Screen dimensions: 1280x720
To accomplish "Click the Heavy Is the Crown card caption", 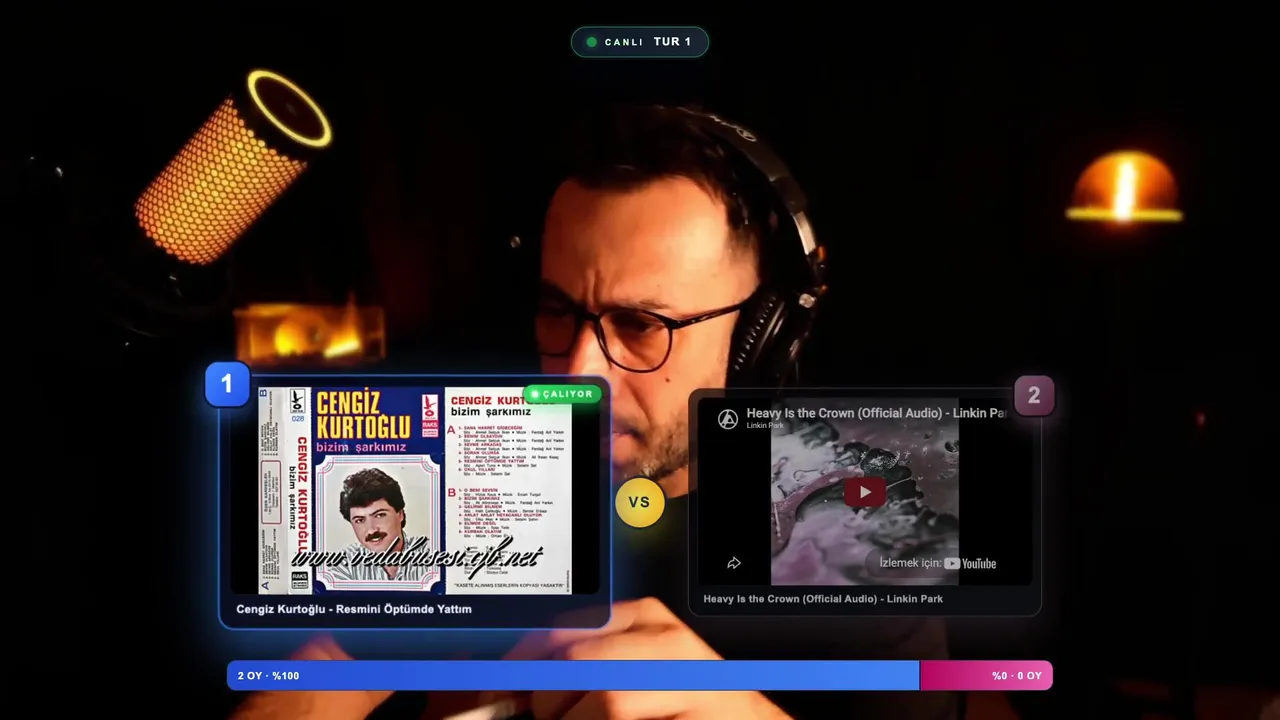I will 823,599.
